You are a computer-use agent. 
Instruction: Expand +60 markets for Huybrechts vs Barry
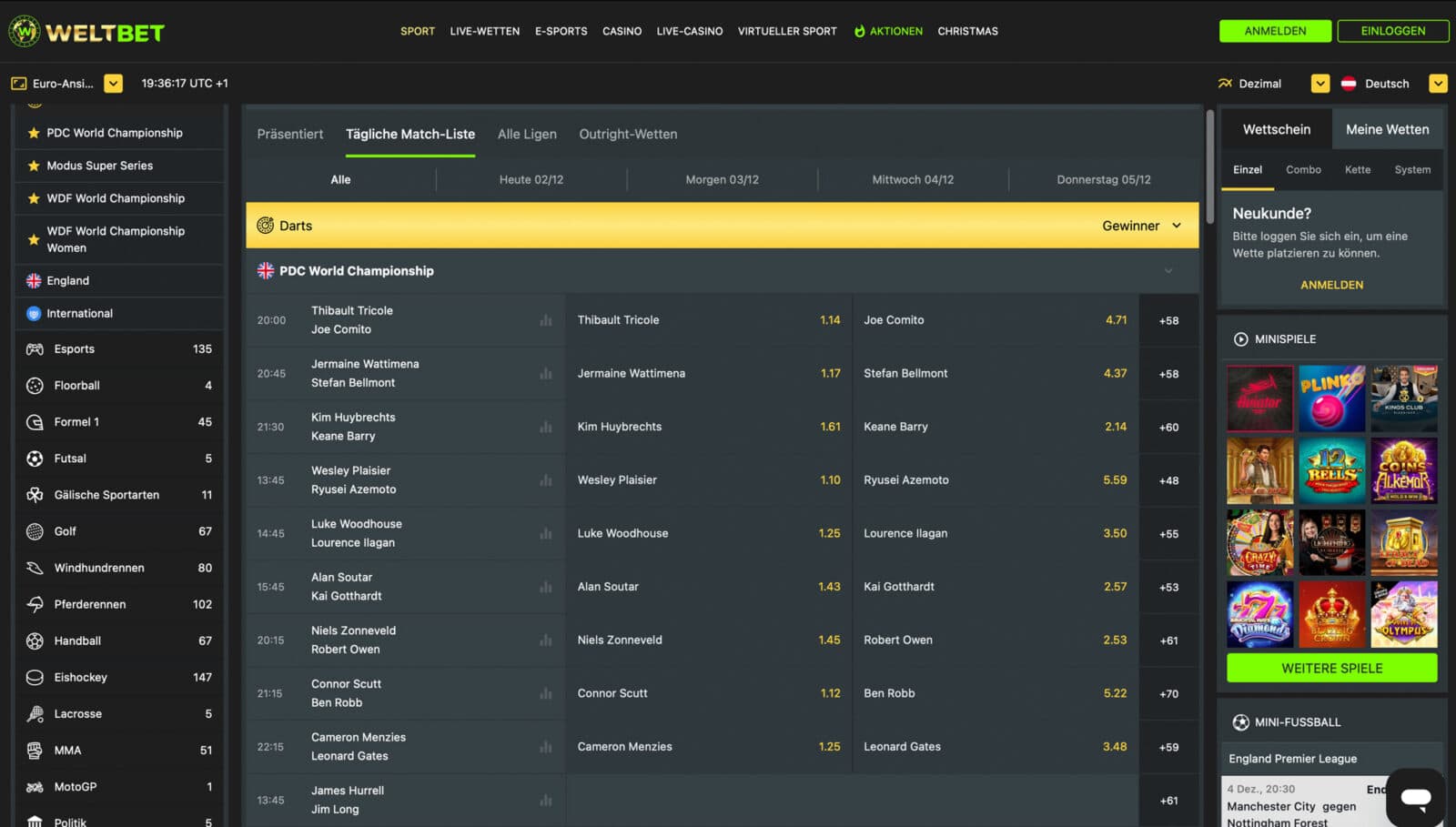click(x=1168, y=427)
